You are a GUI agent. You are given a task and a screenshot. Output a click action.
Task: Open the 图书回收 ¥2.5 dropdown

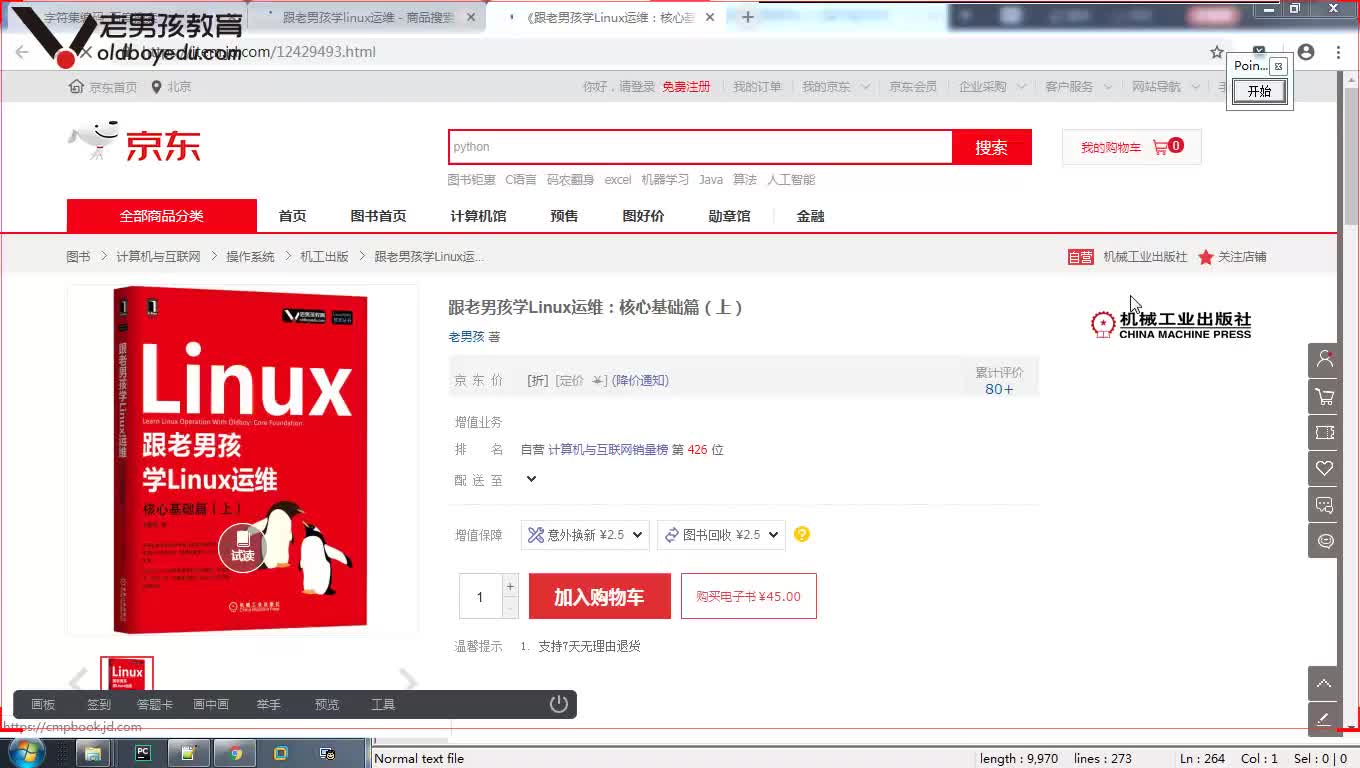click(x=721, y=535)
